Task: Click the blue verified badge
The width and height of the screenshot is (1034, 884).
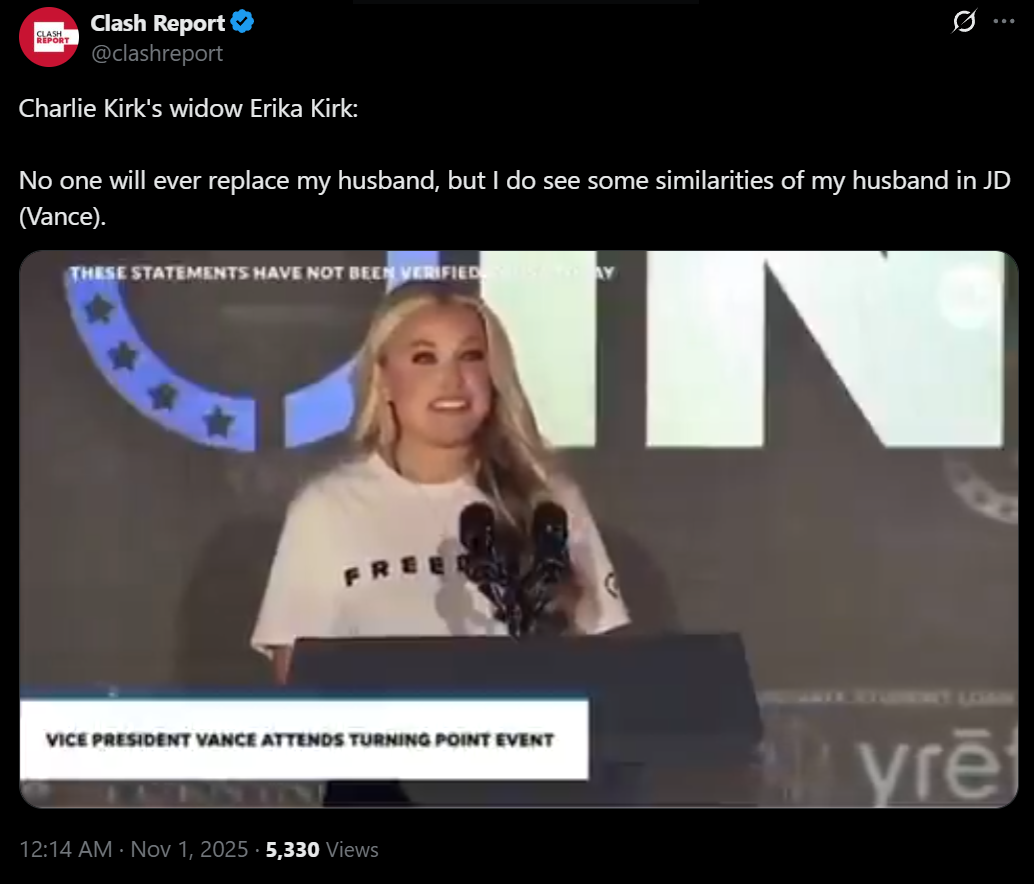Action: pyautogui.click(x=243, y=22)
